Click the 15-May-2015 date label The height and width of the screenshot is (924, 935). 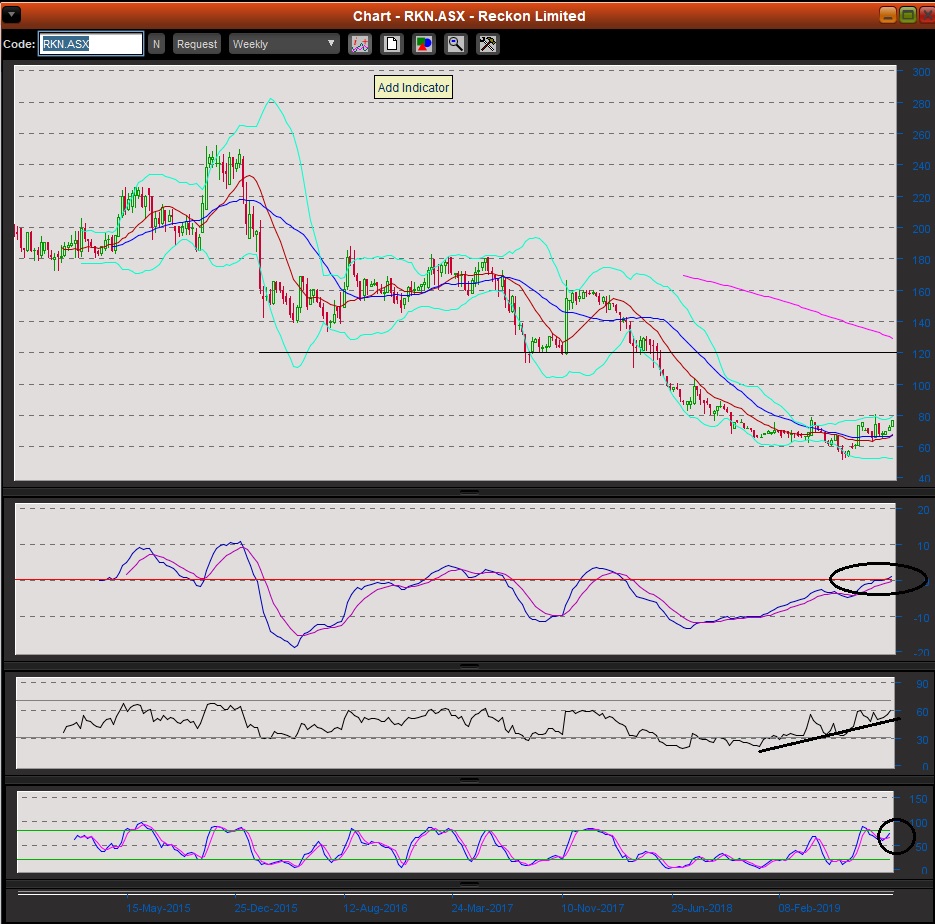tap(158, 909)
